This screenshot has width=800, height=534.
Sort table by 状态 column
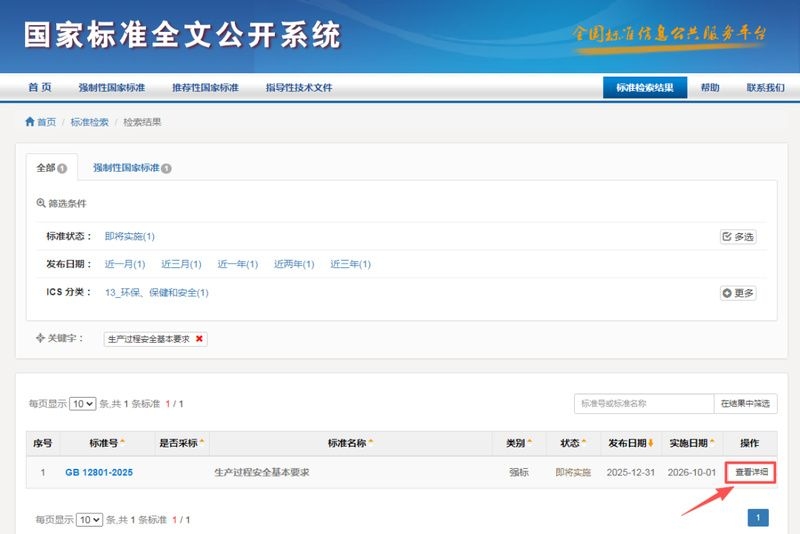573,443
